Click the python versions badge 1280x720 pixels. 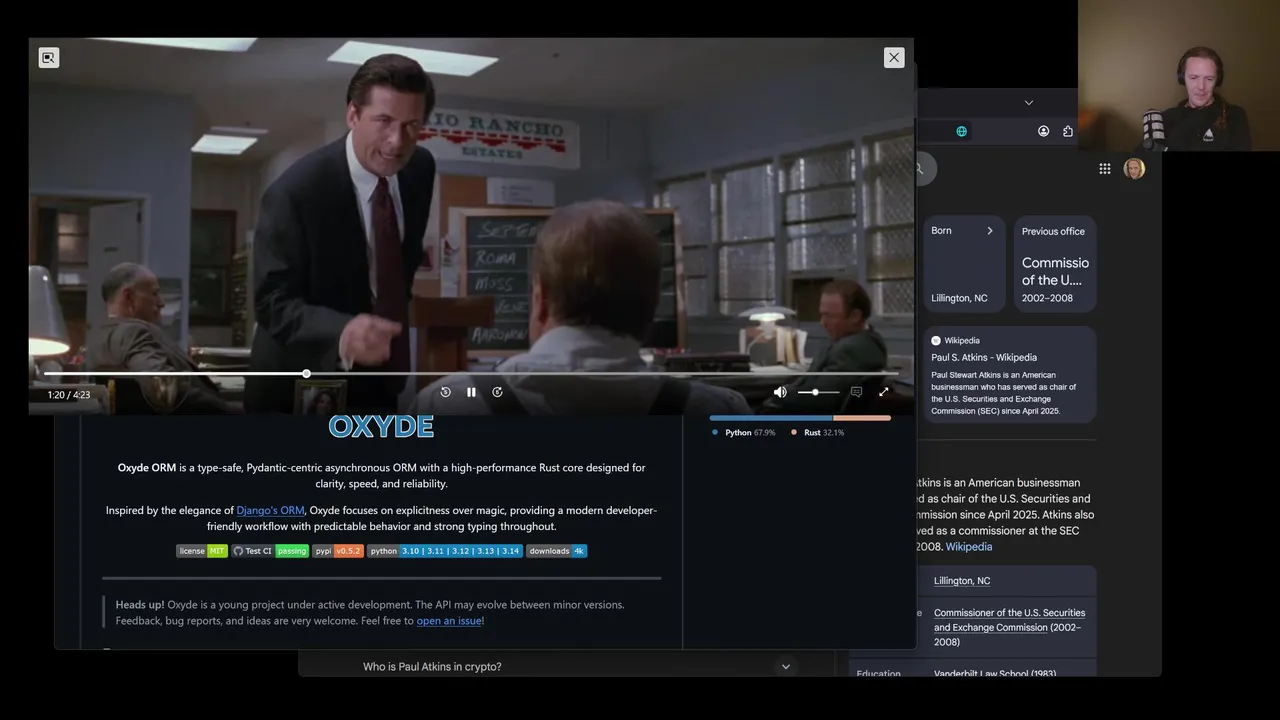(445, 551)
